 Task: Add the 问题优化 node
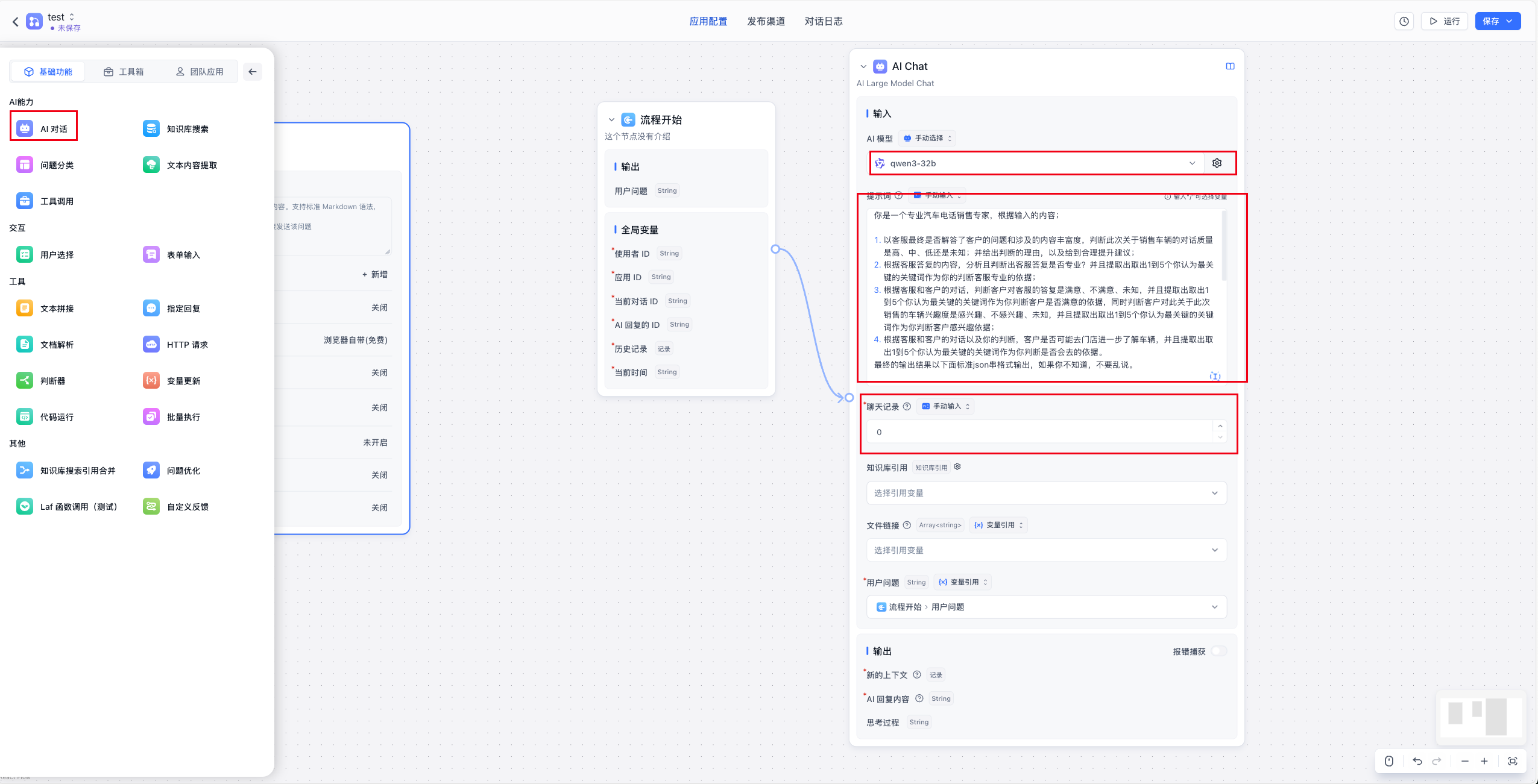click(172, 470)
